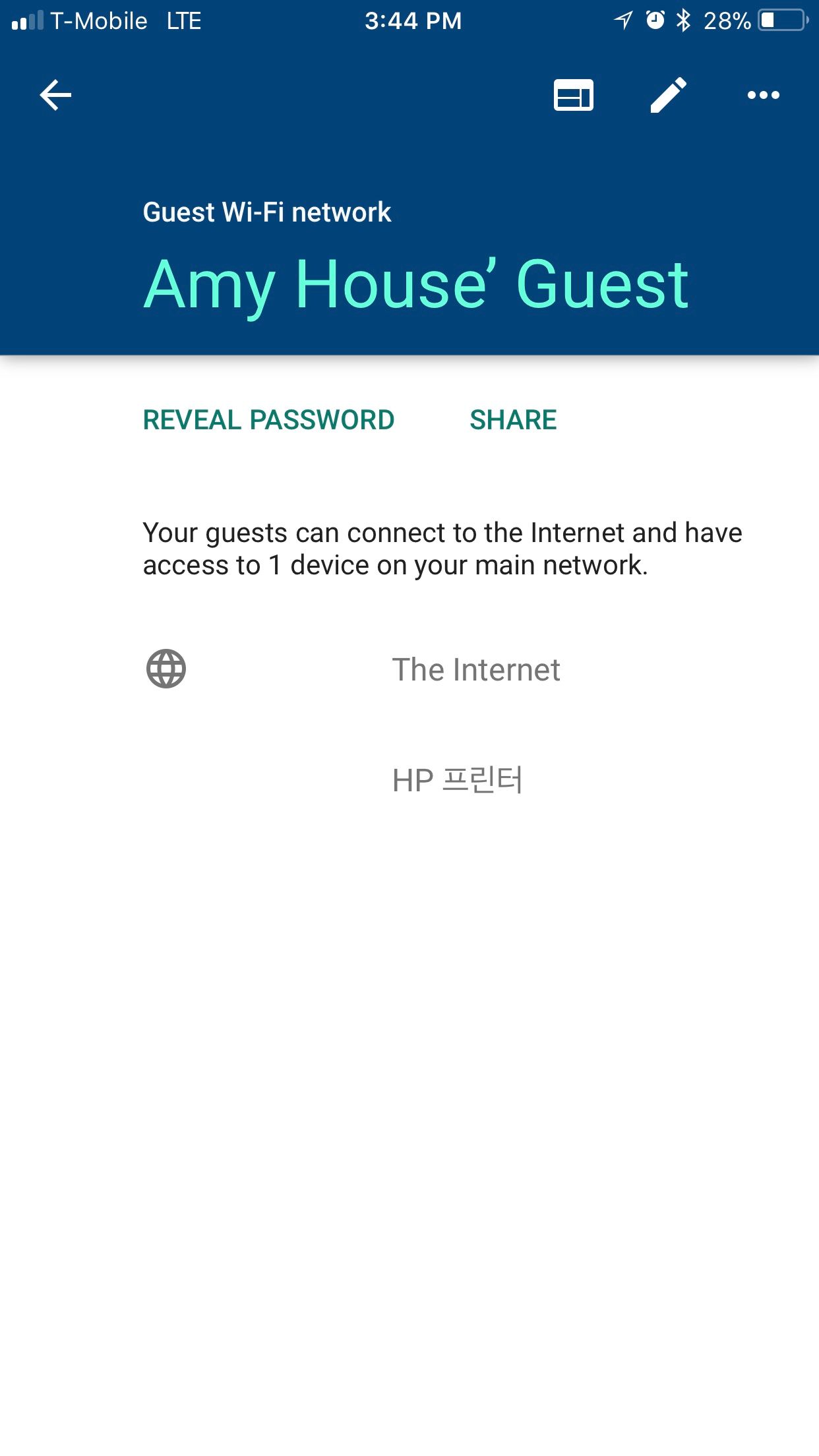Tap the Bluetooth status icon
This screenshot has width=819, height=1456.
tap(684, 20)
